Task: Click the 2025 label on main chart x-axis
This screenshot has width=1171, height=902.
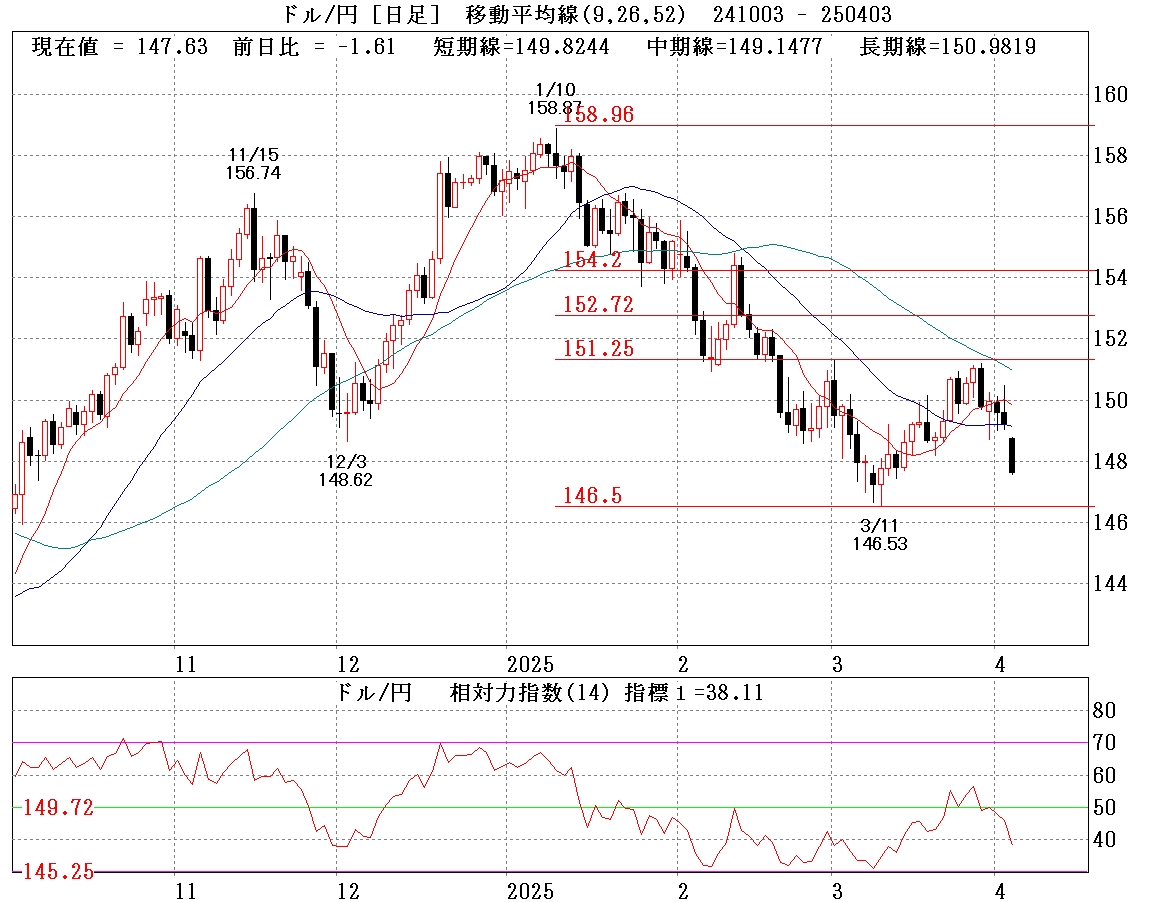Action: pyautogui.click(x=530, y=664)
